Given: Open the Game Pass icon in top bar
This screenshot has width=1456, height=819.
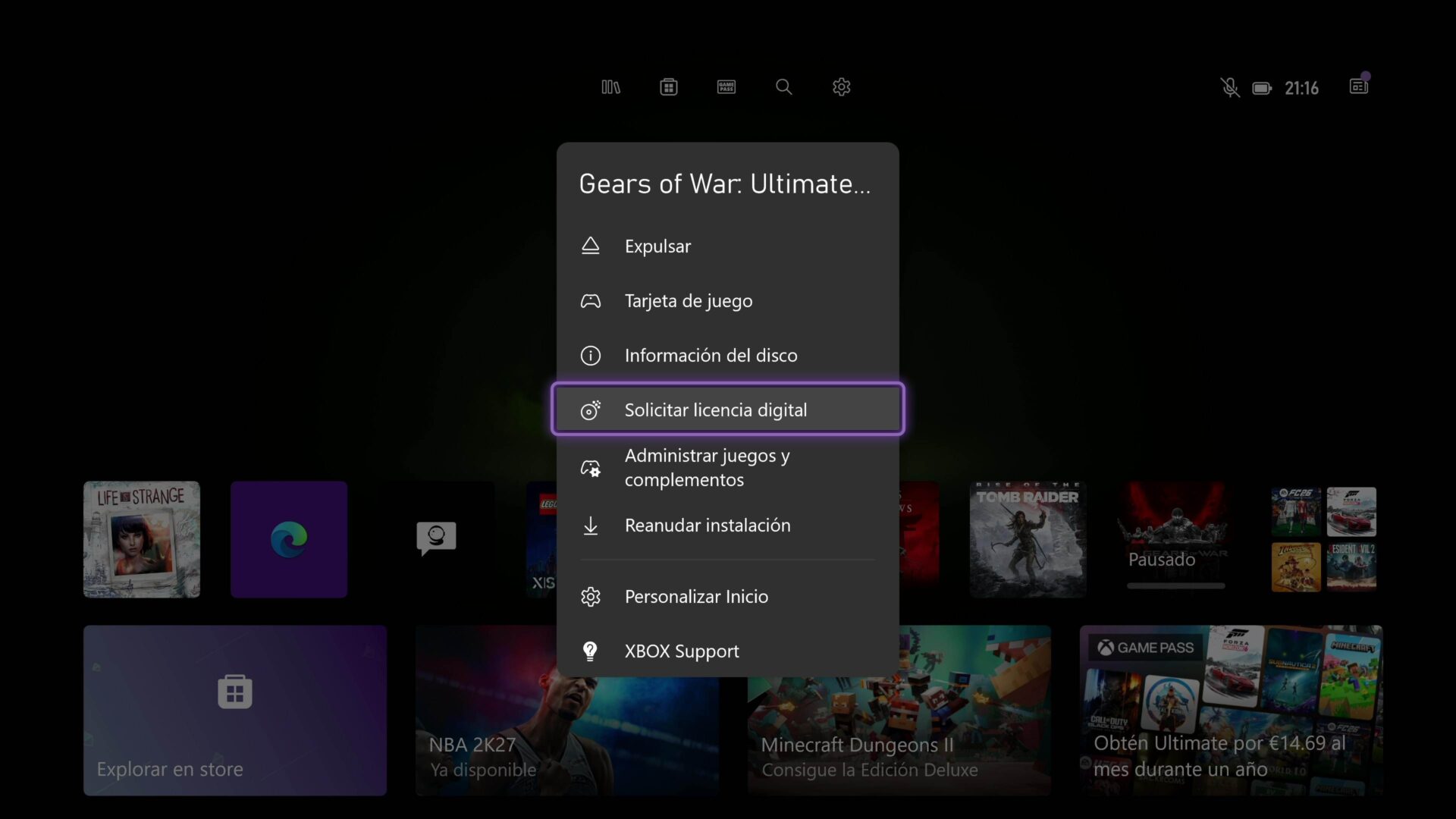Looking at the screenshot, I should coord(726,87).
